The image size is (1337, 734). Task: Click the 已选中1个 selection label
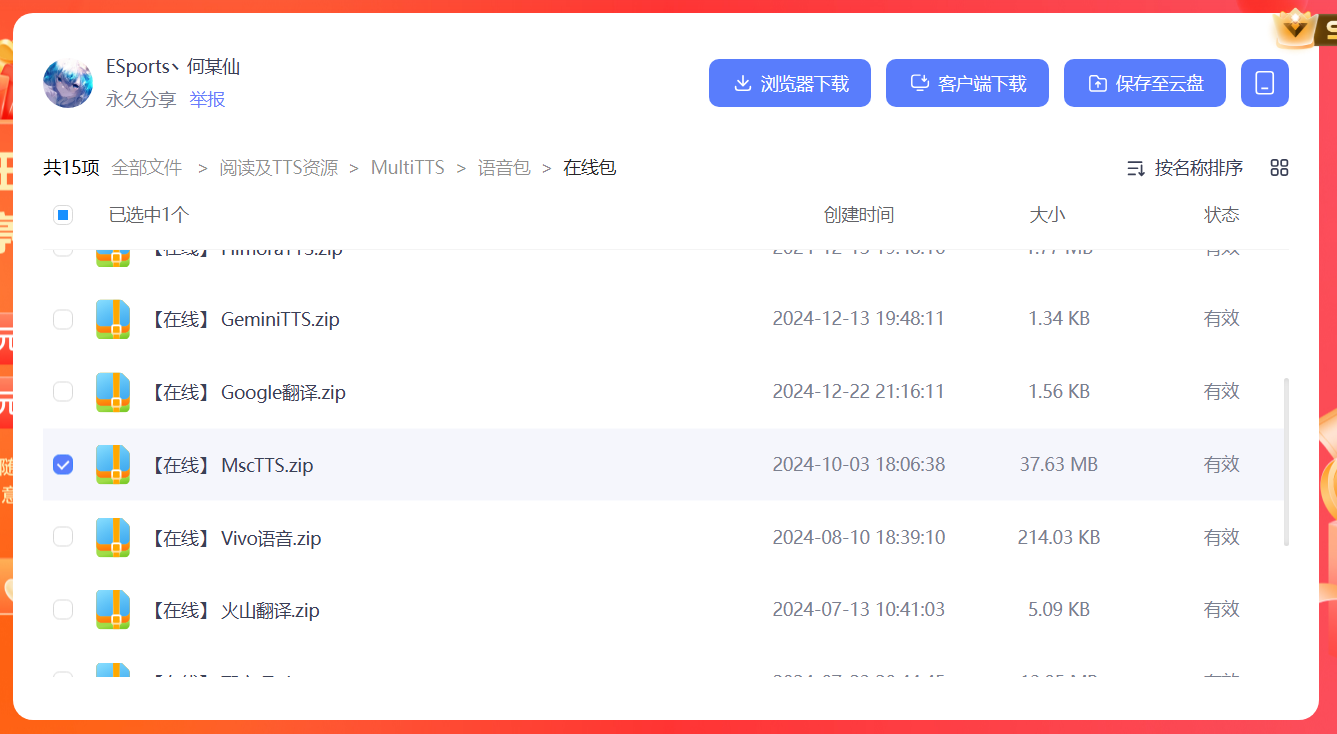click(149, 215)
